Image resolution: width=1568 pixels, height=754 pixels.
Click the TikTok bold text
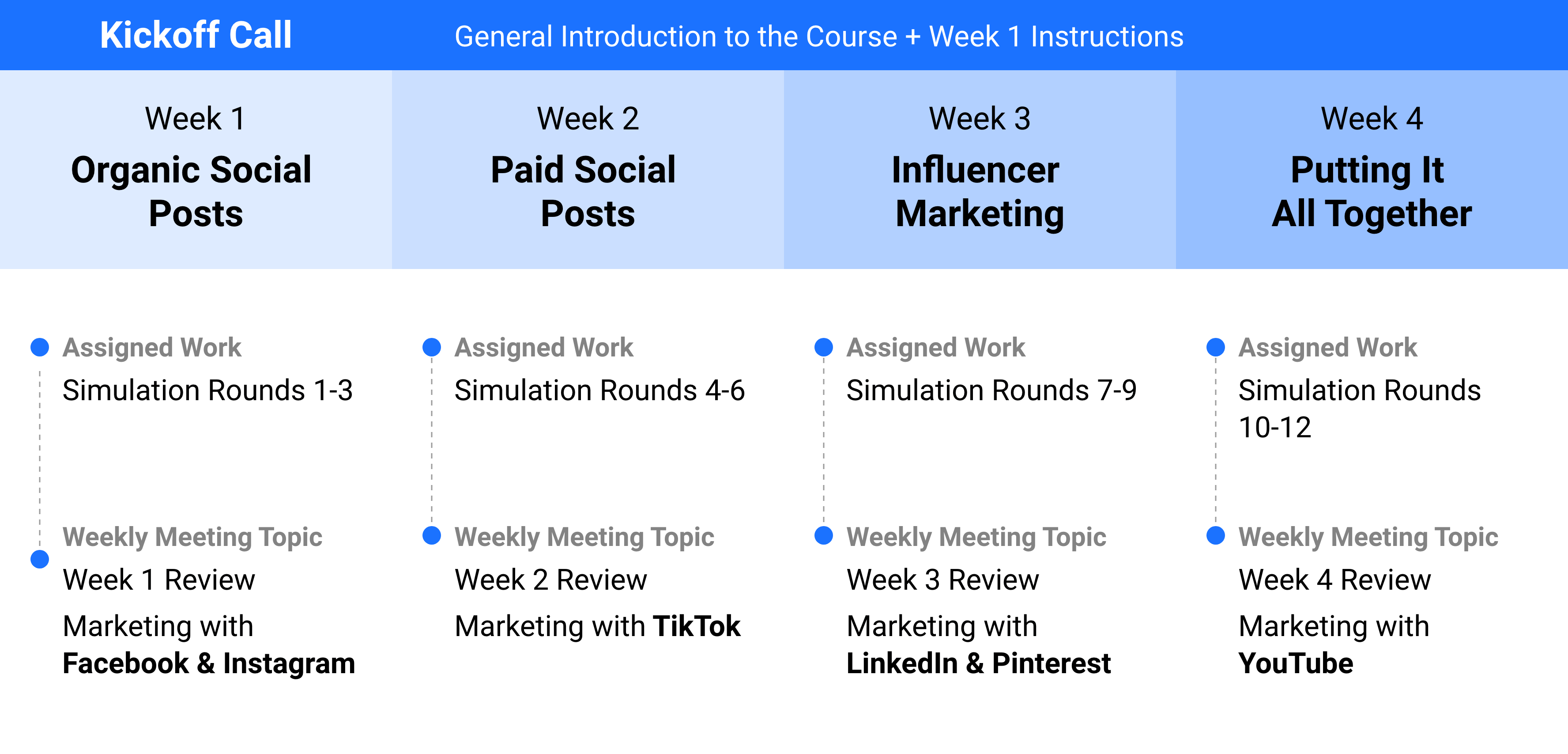click(x=696, y=626)
